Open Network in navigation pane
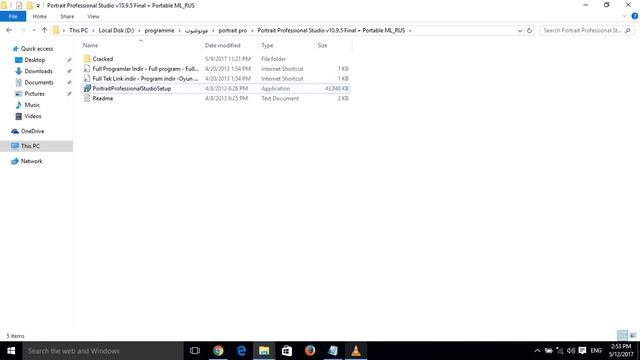 31,161
